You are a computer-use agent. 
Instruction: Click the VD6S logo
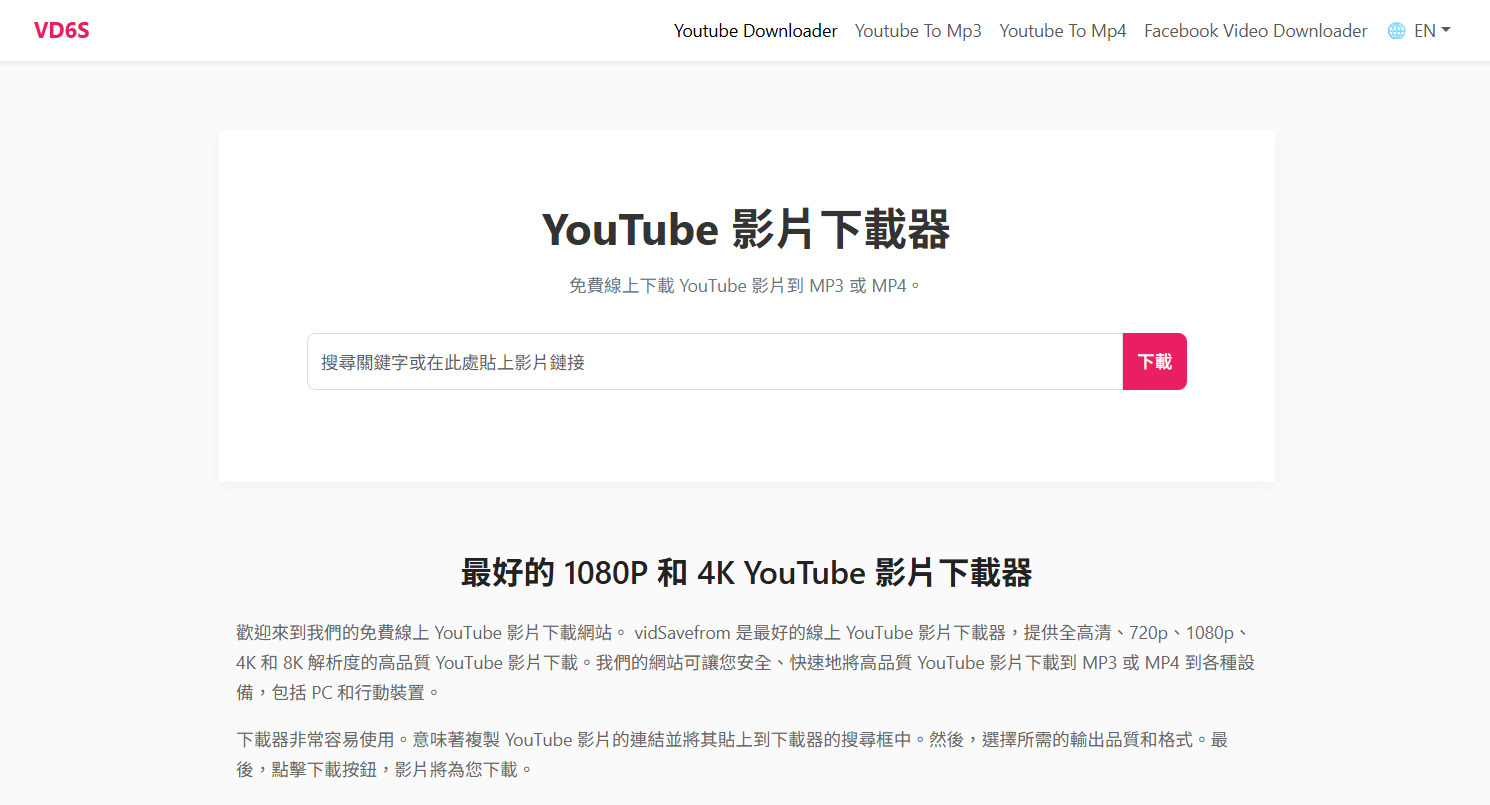(61, 30)
